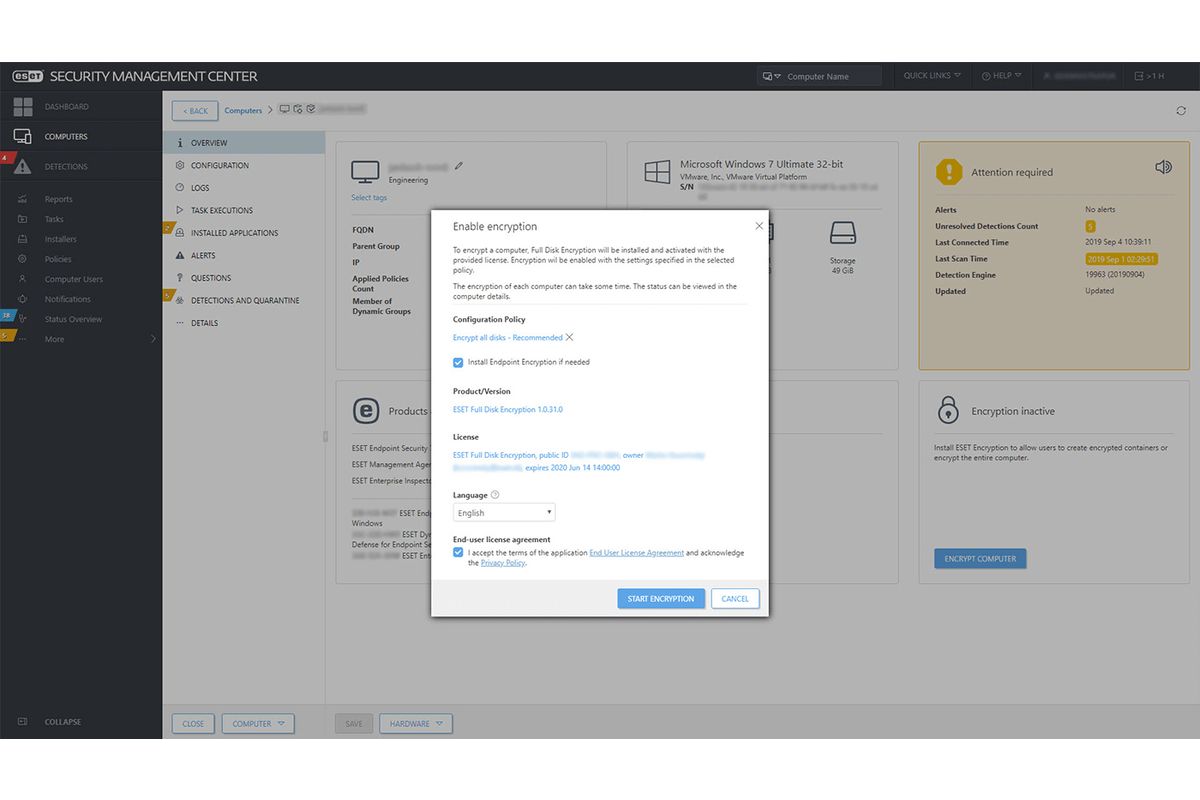Click the Notifications bell icon
1200x800 pixels.
tap(22, 299)
